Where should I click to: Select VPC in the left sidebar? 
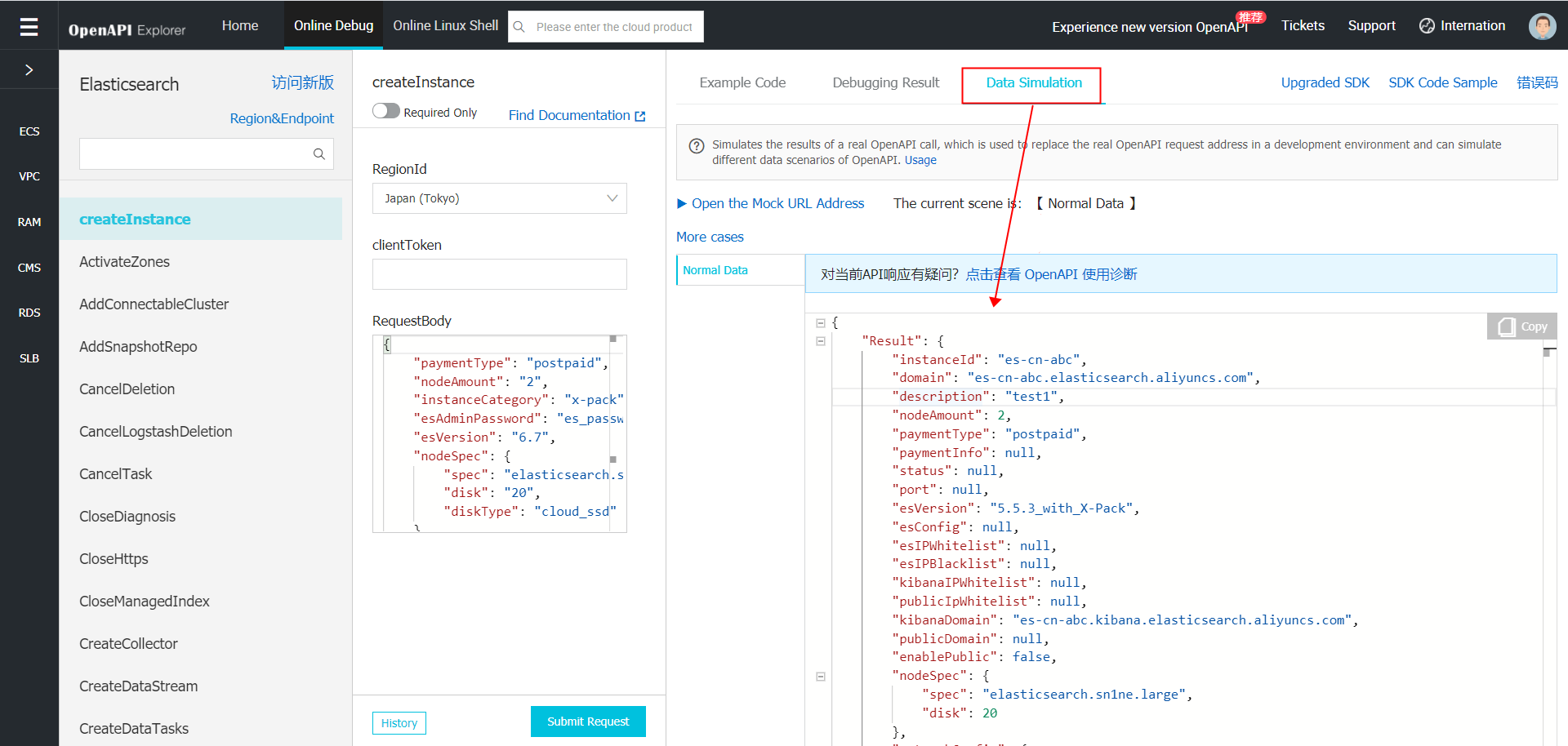(29, 176)
